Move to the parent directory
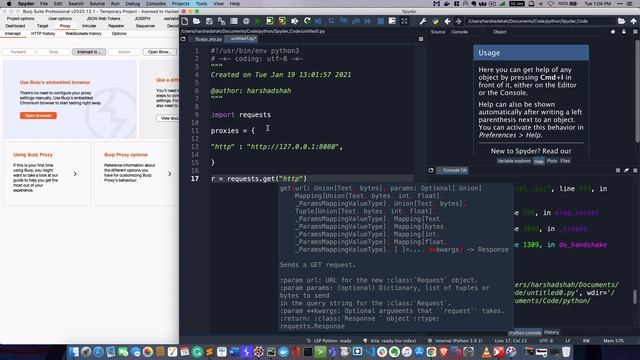640x360 pixels. [633, 21]
